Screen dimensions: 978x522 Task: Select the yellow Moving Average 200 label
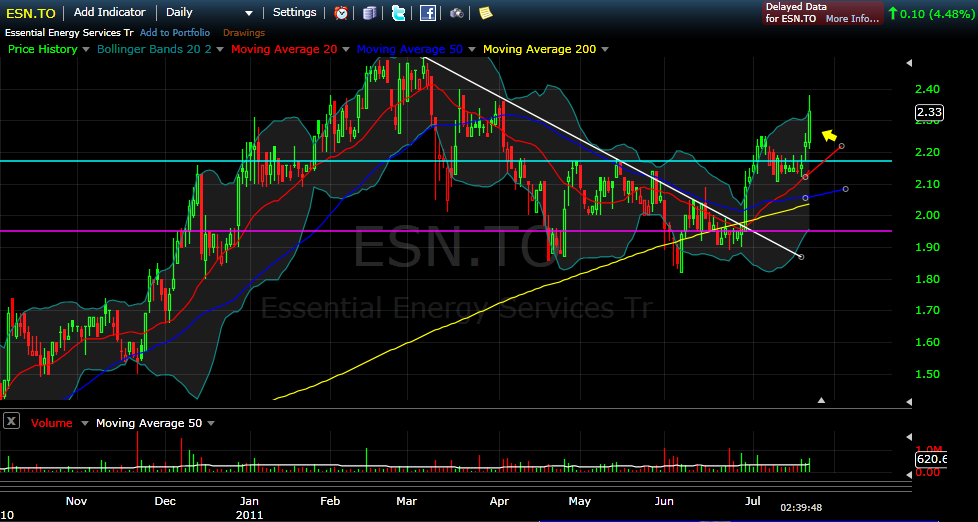(x=540, y=49)
